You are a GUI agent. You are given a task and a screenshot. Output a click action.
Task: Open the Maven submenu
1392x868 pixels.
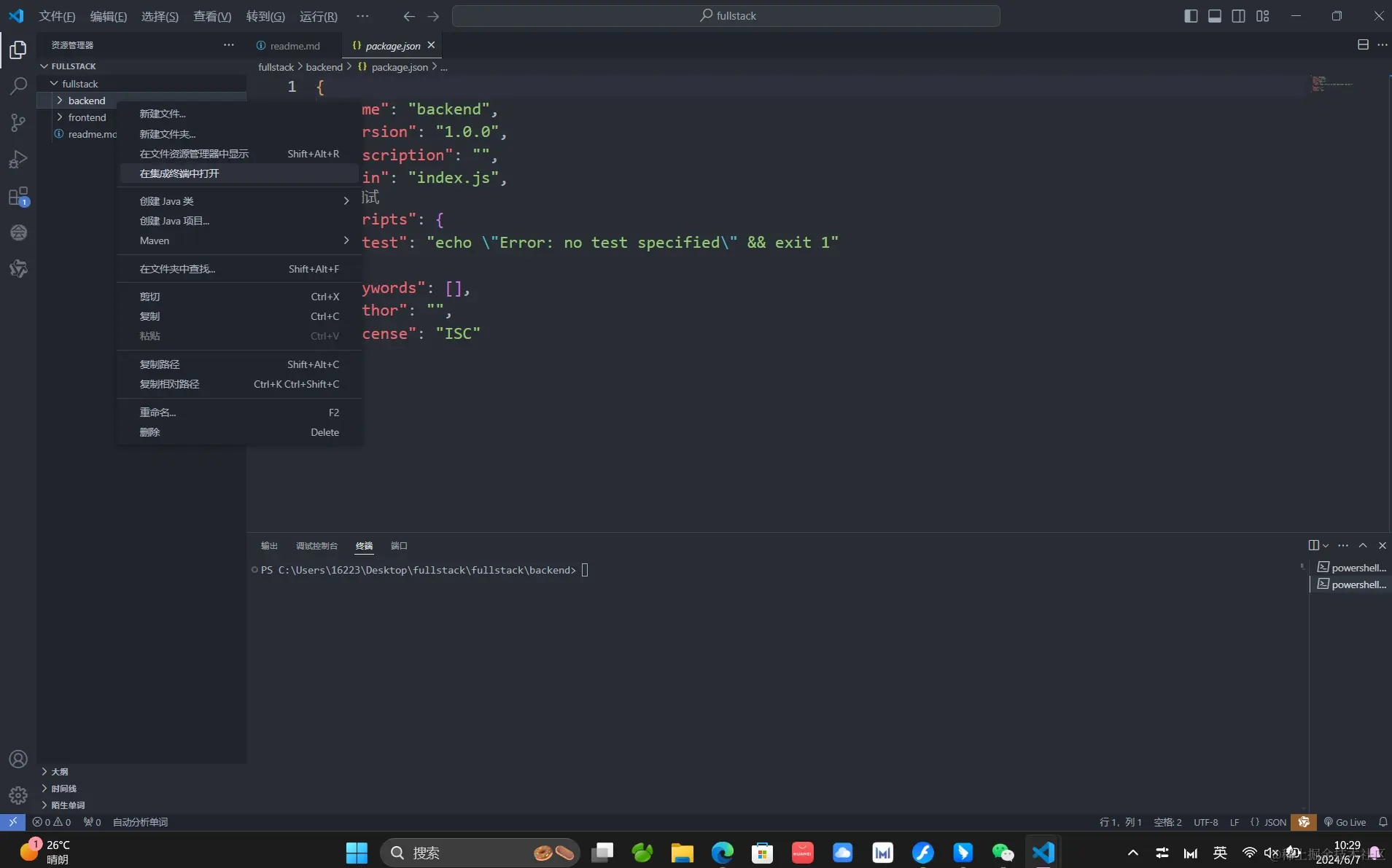pos(239,241)
